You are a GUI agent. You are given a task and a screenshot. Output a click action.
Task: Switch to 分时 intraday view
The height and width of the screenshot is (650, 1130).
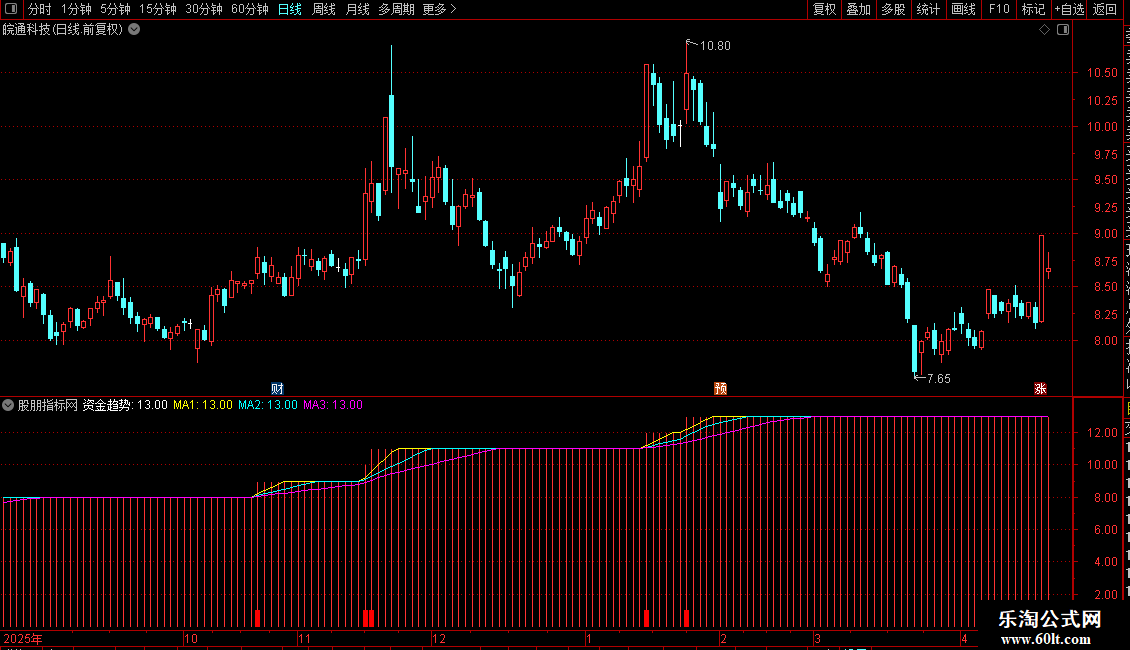tap(40, 9)
